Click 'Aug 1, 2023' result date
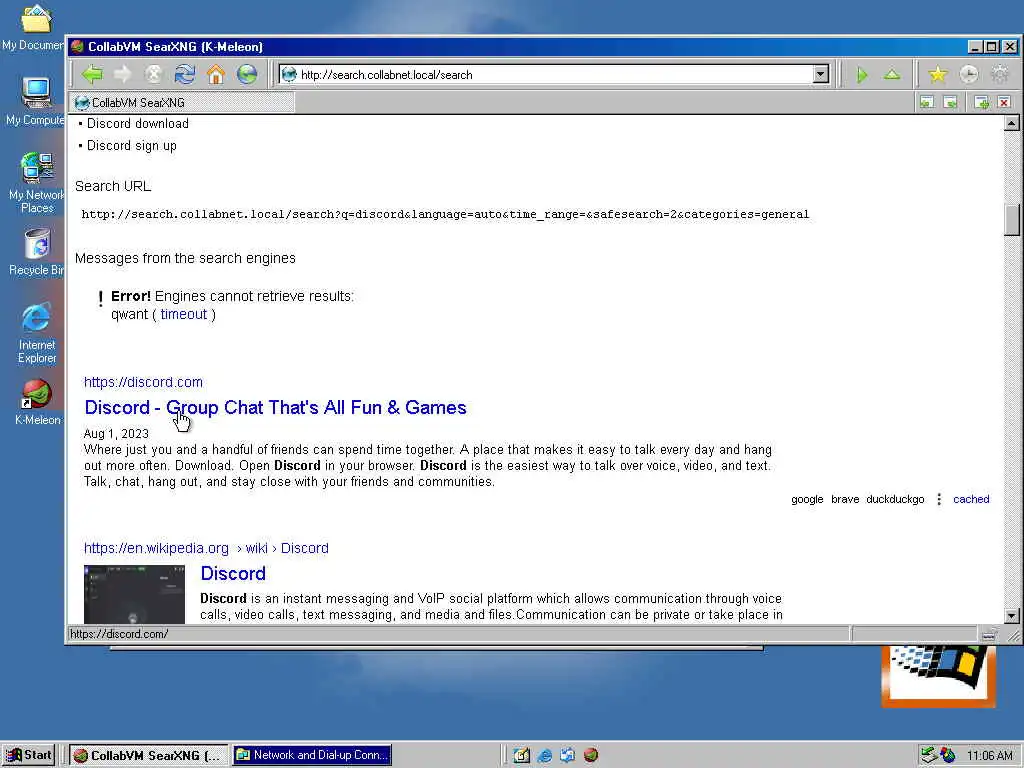1024x768 pixels. pos(116,434)
